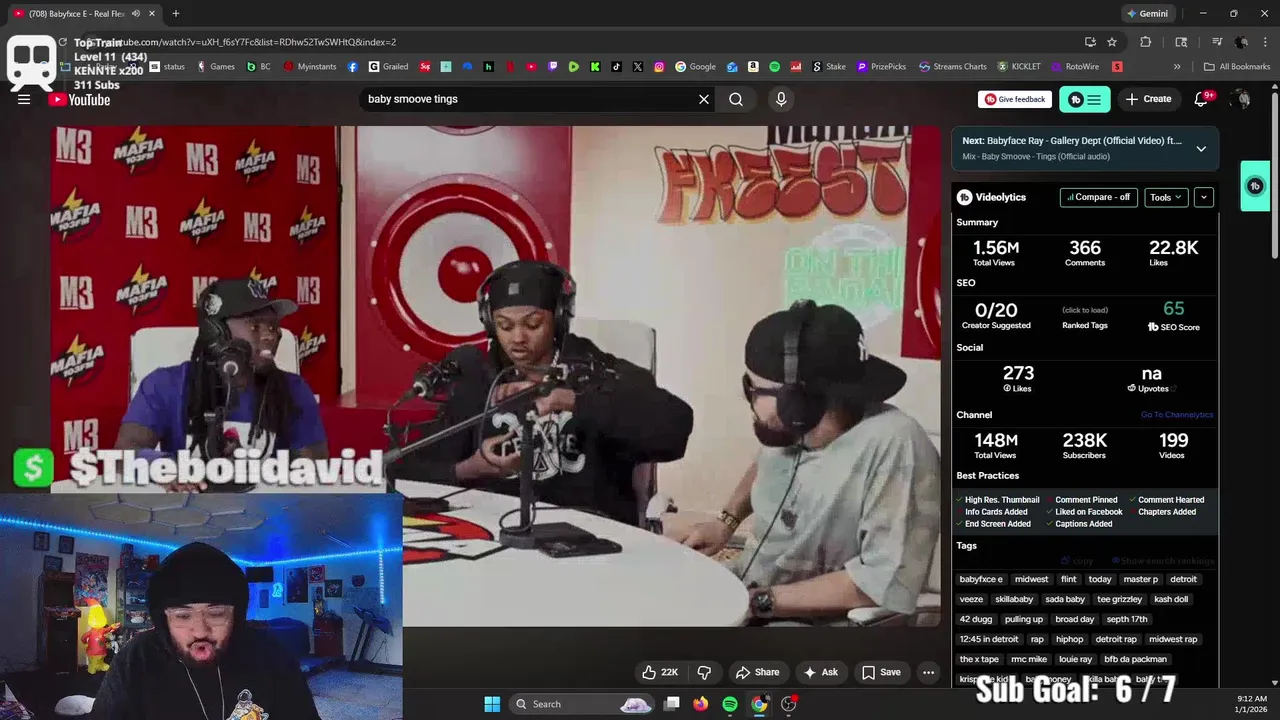Click the 'tee grizzley' tag
This screenshot has width=1280, height=720.
click(1119, 599)
